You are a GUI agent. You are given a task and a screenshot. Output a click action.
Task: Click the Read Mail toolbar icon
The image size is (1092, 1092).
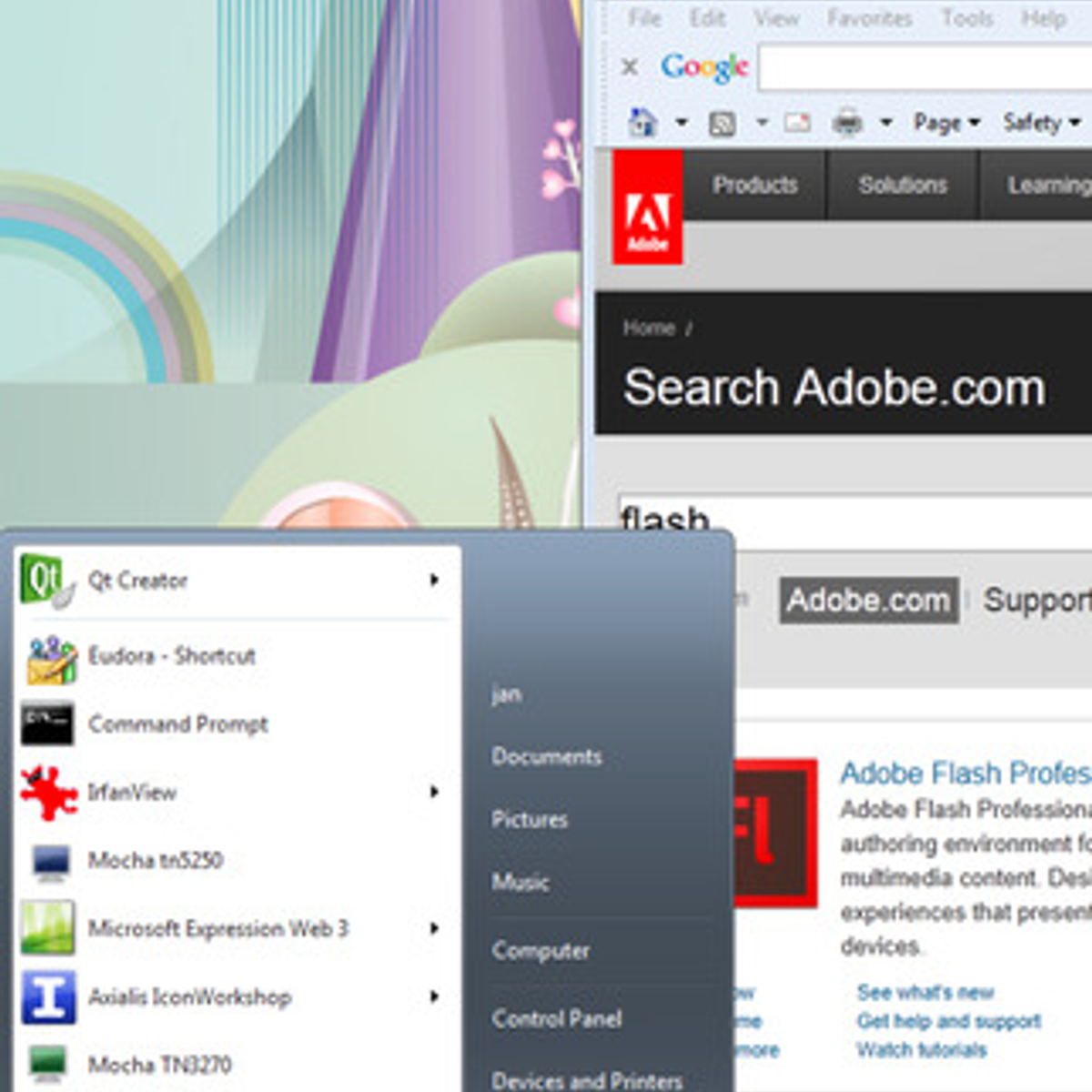pyautogui.click(x=797, y=122)
